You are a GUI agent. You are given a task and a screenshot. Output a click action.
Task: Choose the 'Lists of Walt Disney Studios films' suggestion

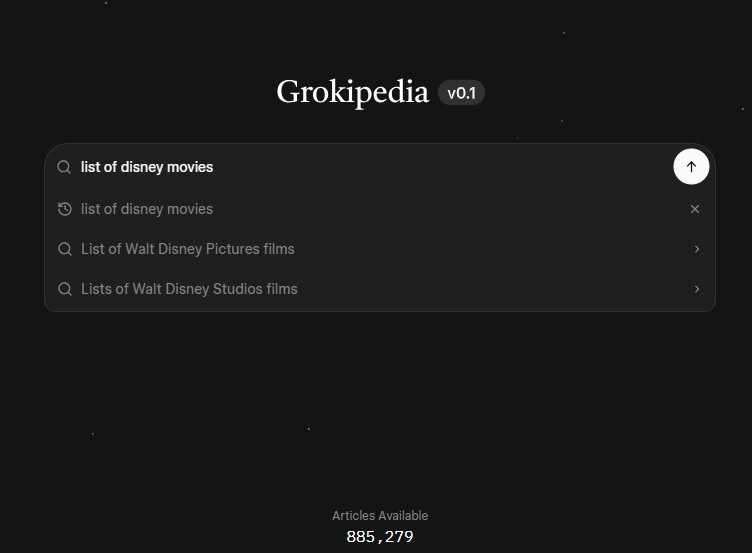click(380, 289)
